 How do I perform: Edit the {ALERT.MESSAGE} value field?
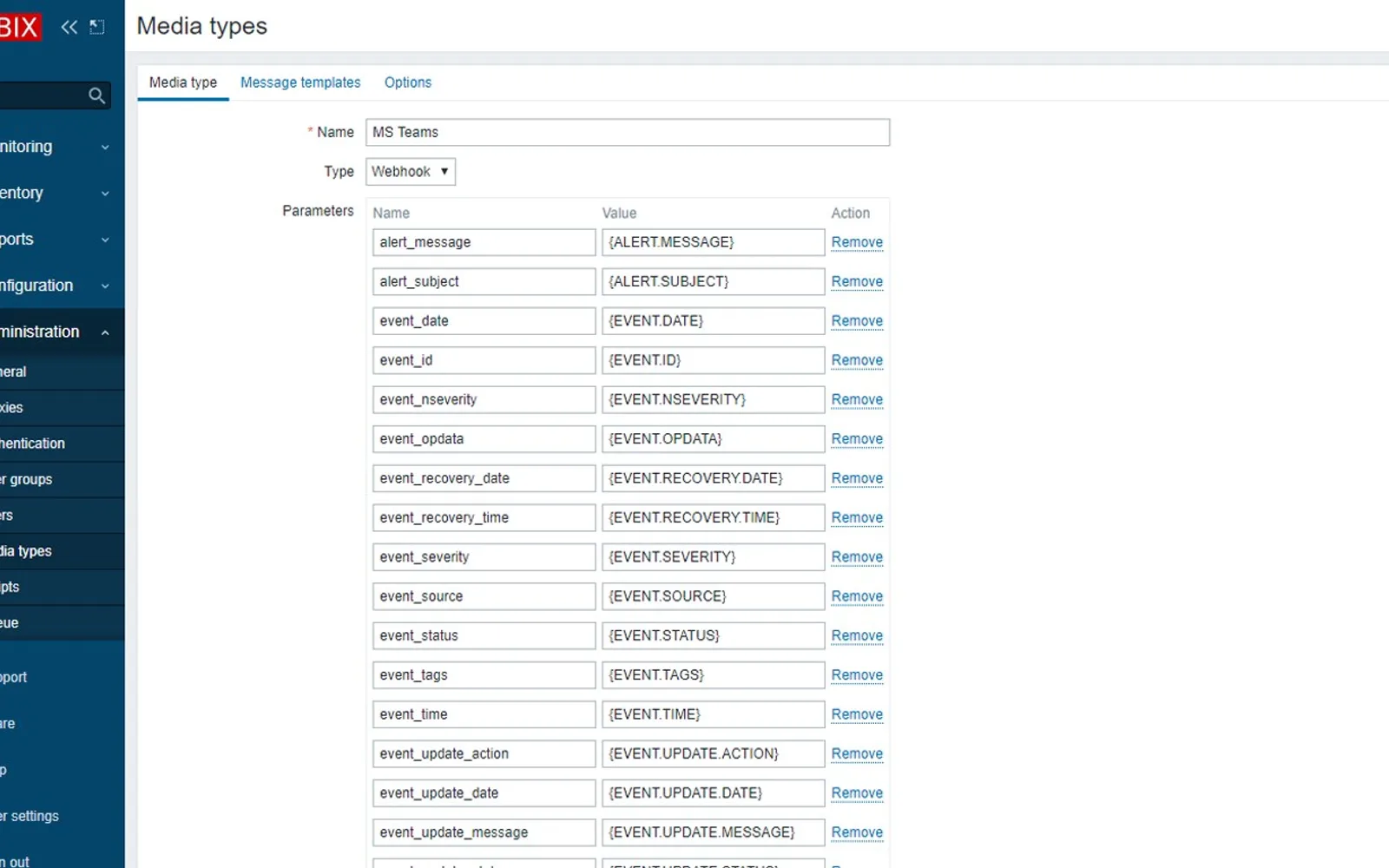[714, 242]
